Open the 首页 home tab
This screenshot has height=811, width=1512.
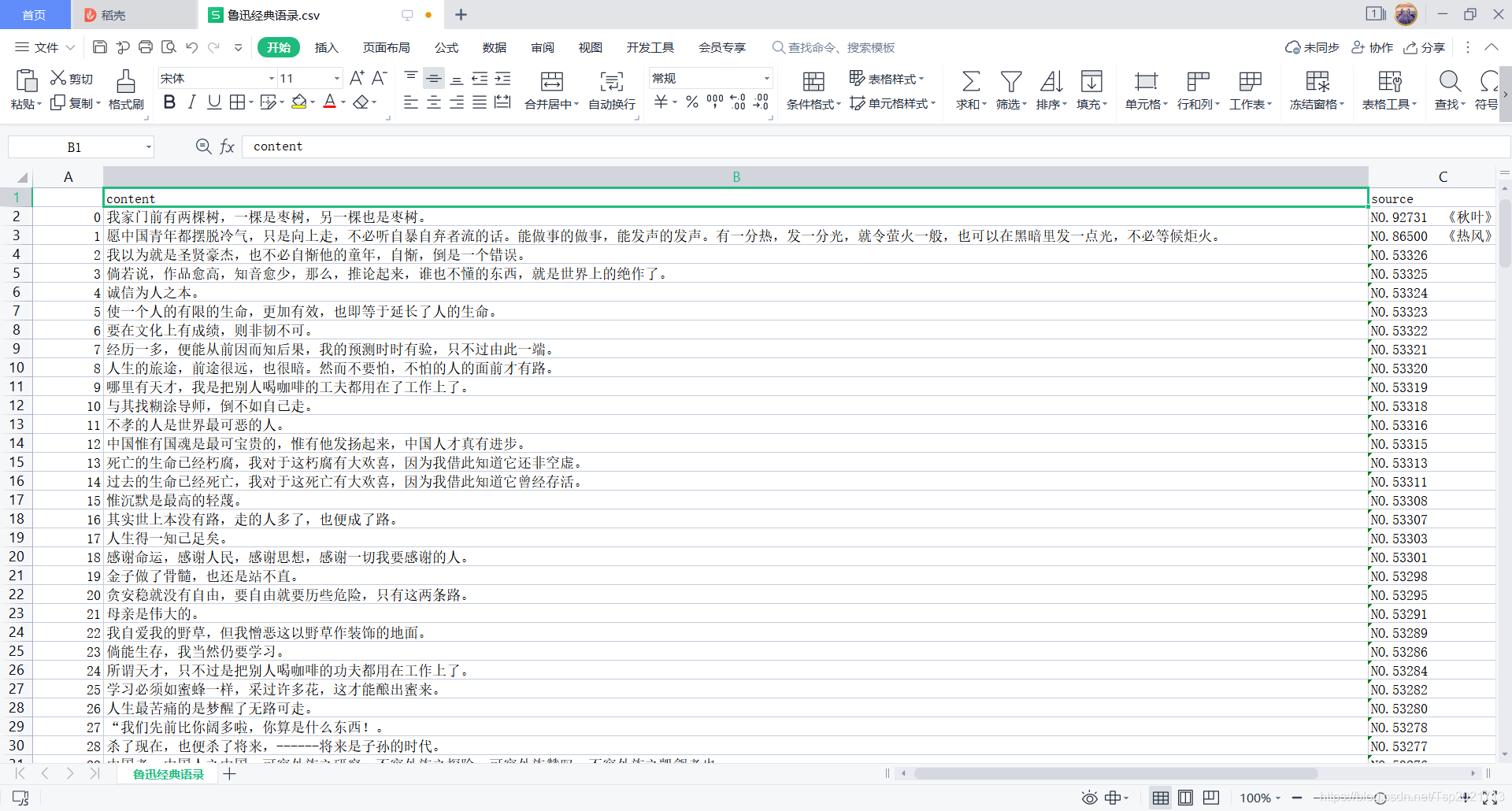tap(34, 15)
